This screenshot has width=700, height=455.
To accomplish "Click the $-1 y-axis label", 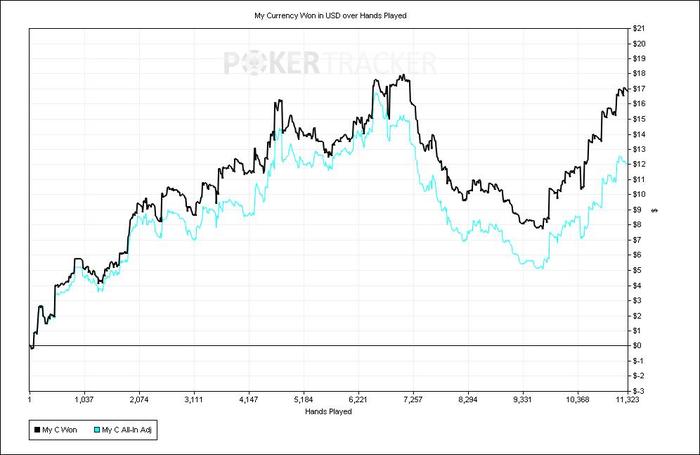I will click(x=638, y=361).
